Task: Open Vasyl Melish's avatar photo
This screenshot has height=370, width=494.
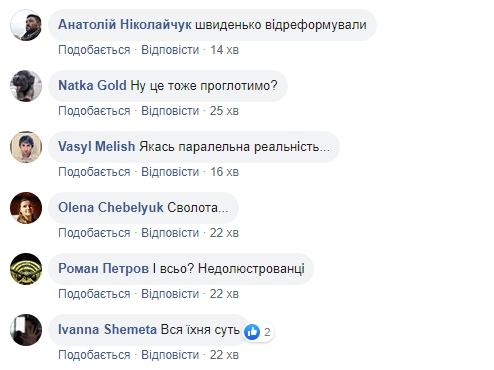Action: [26, 147]
